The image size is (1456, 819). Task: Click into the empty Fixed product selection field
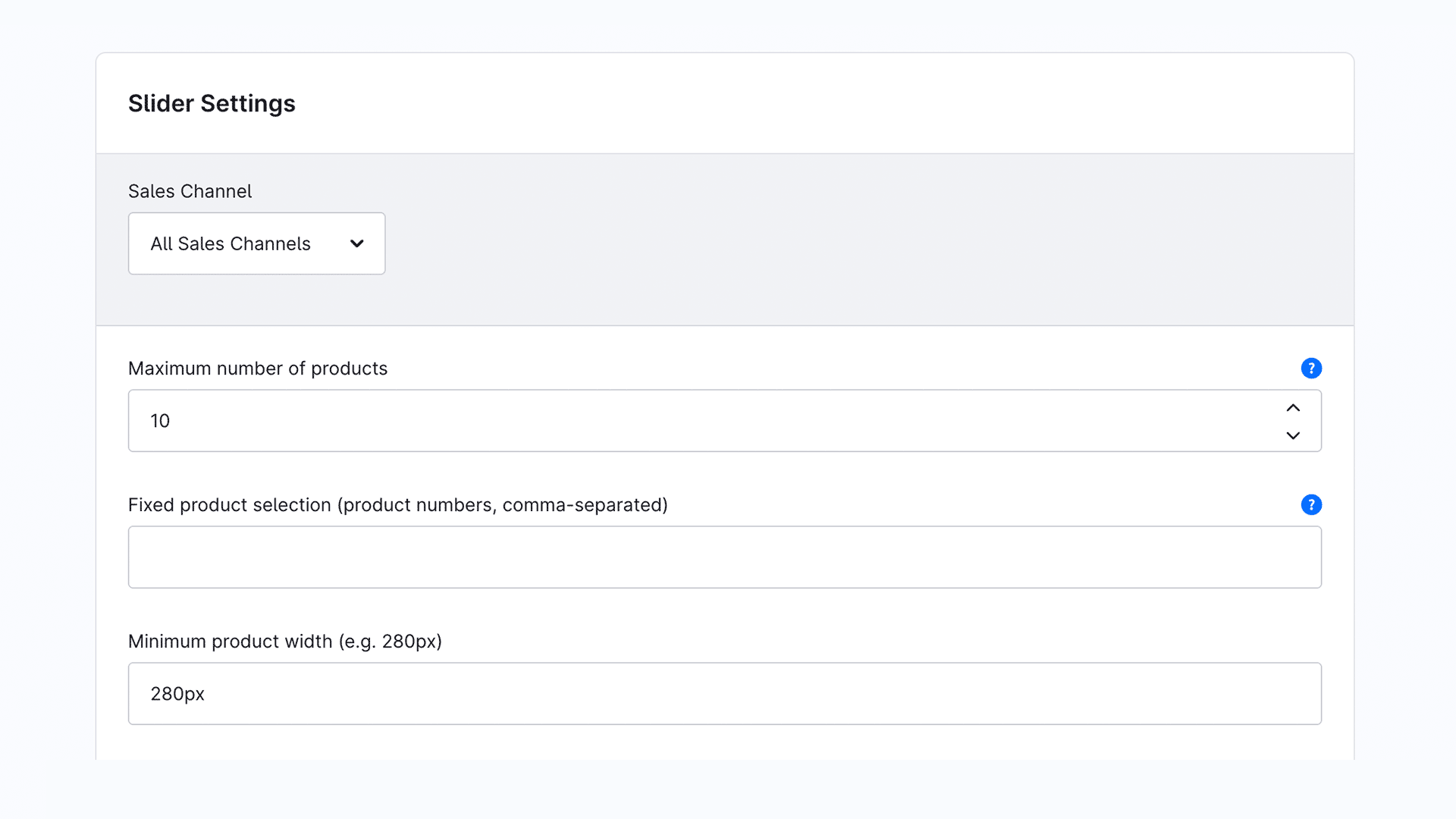724,557
